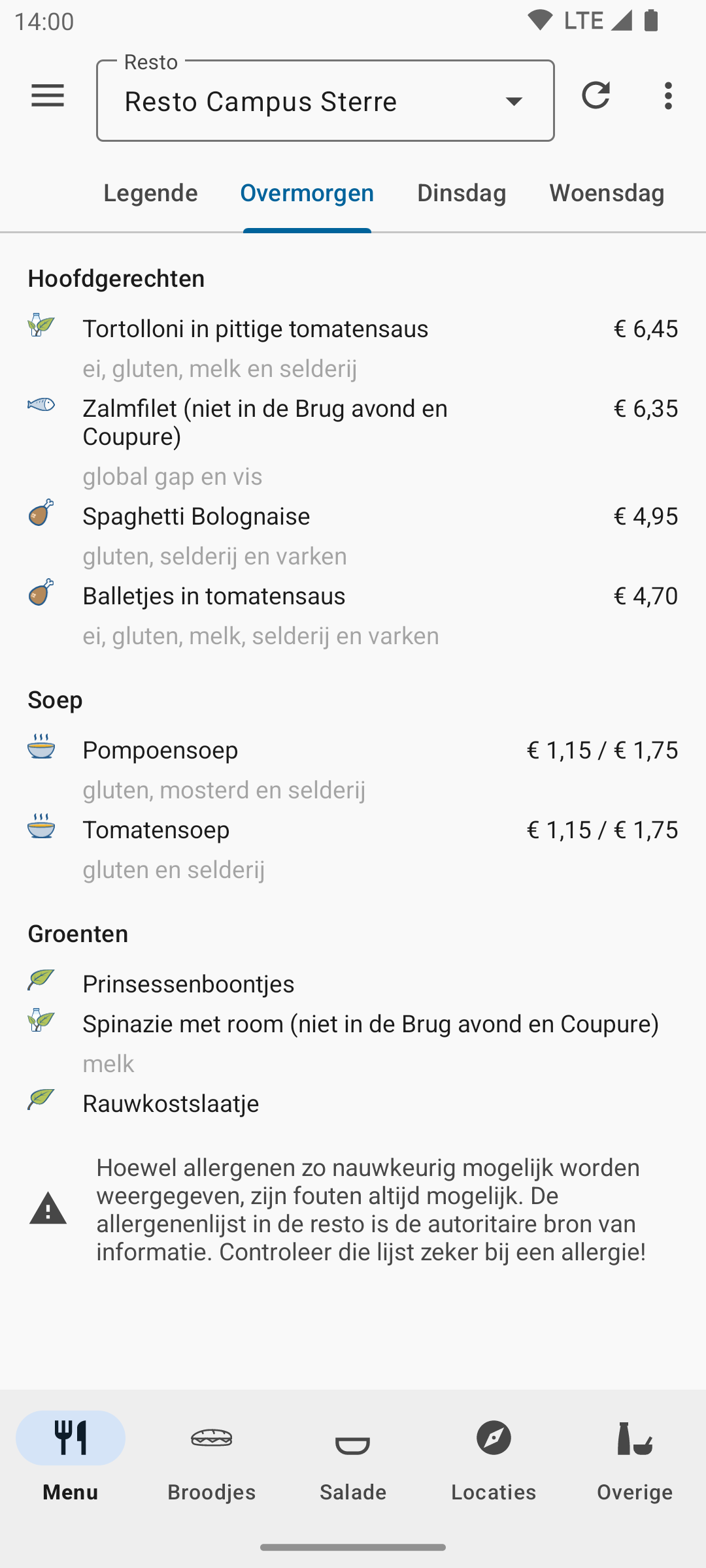Refresh the resto menu
The width and height of the screenshot is (706, 1568).
(x=596, y=96)
